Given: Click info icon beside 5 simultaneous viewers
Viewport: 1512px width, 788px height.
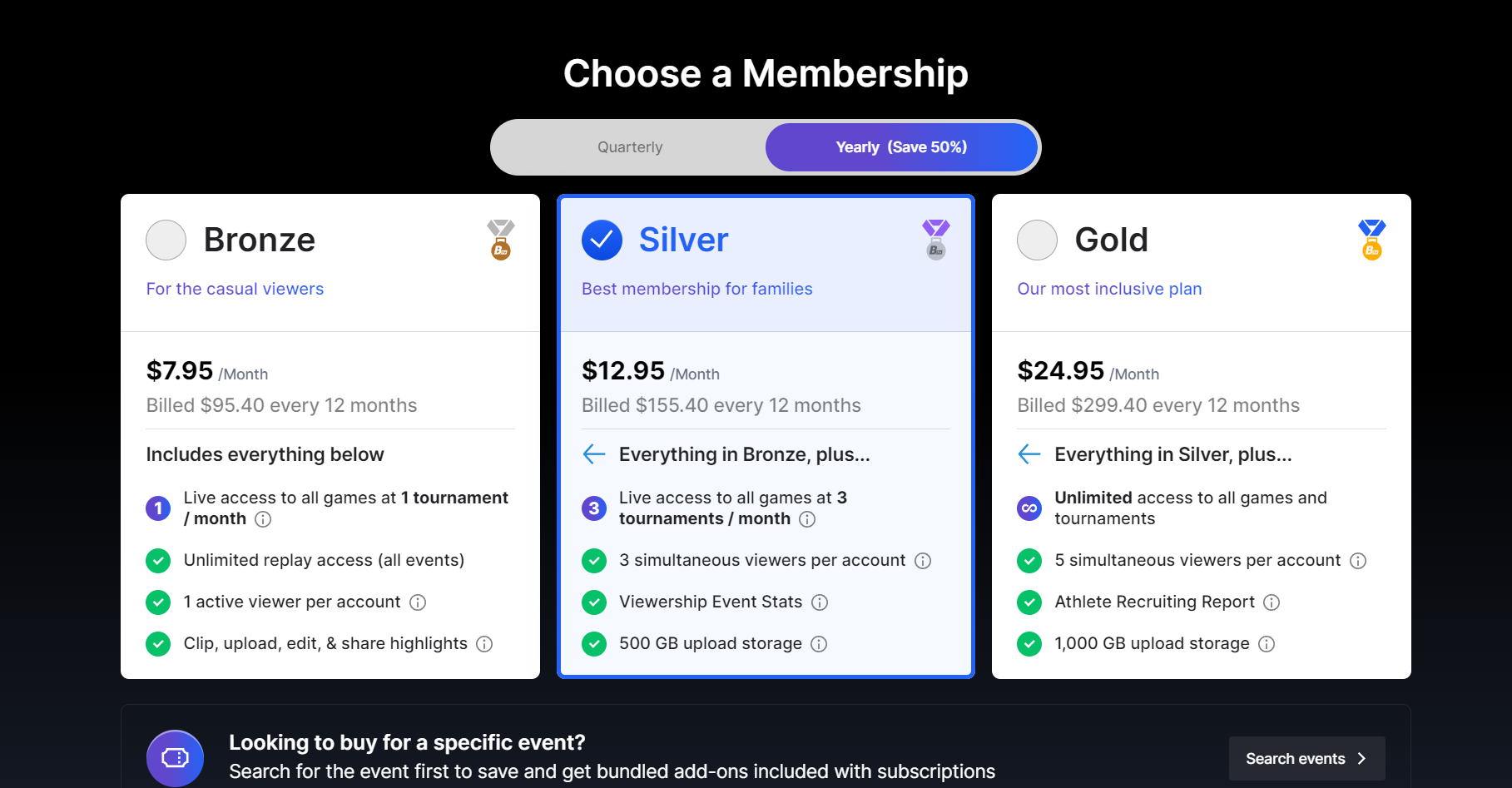Looking at the screenshot, I should (x=1358, y=561).
